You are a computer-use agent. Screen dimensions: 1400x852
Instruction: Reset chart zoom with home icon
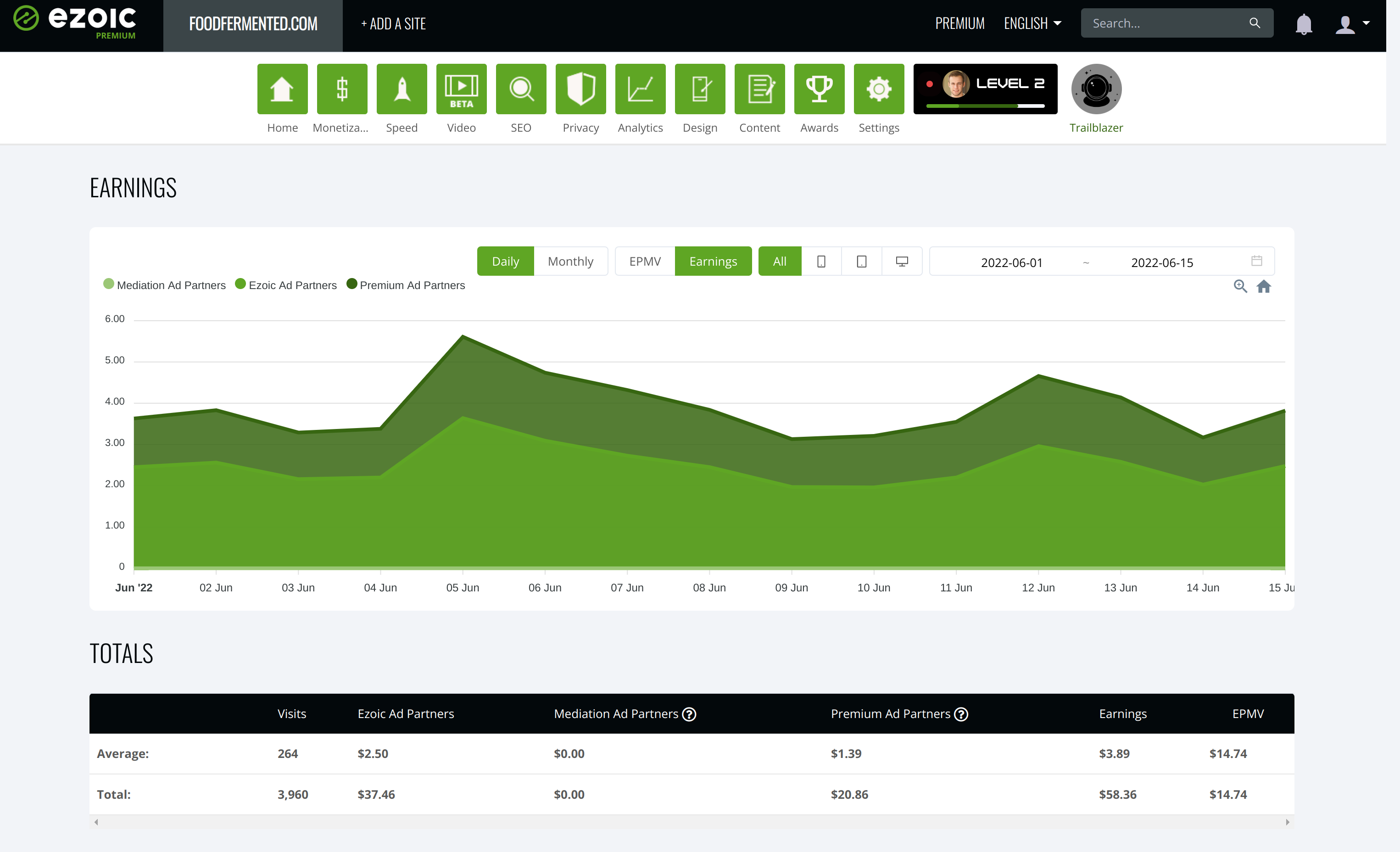point(1264,286)
